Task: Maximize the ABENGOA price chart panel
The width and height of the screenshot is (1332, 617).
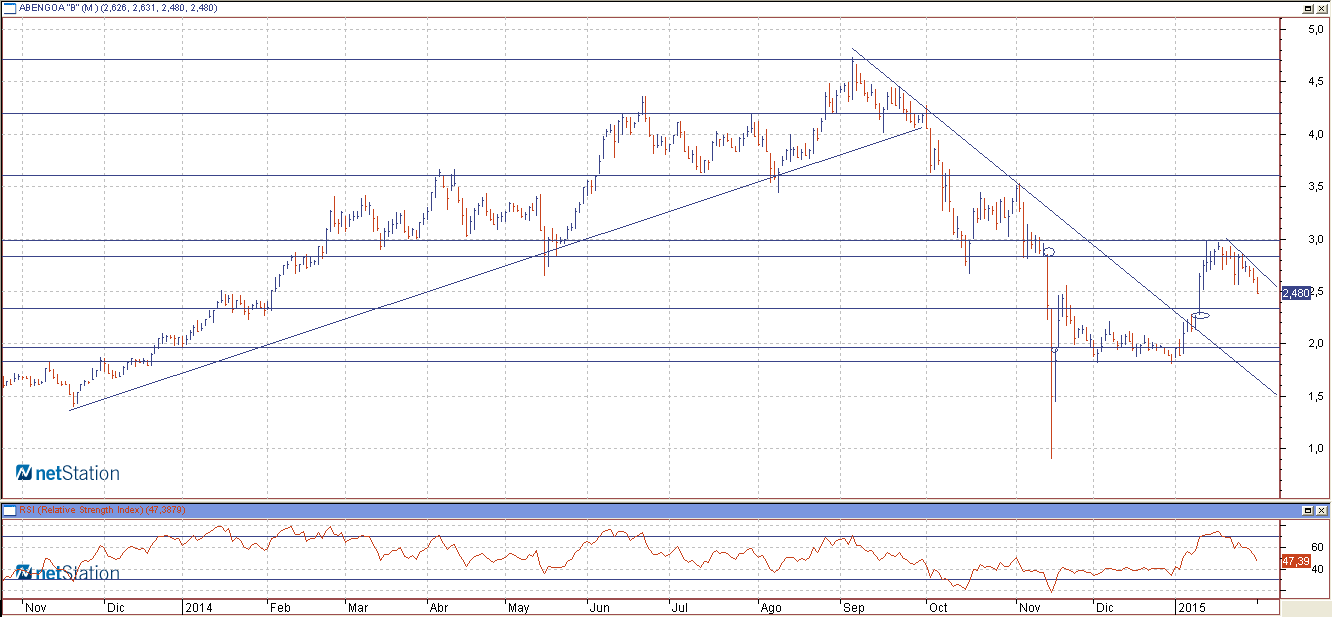Action: point(1308,8)
